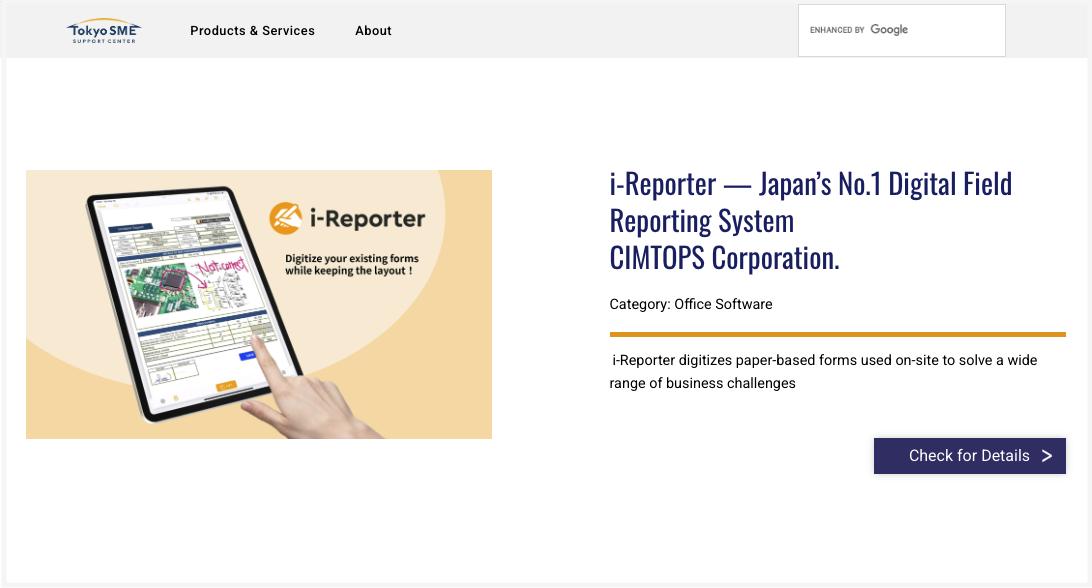
Task: Click the orange divider line under category
Action: [x=837, y=334]
